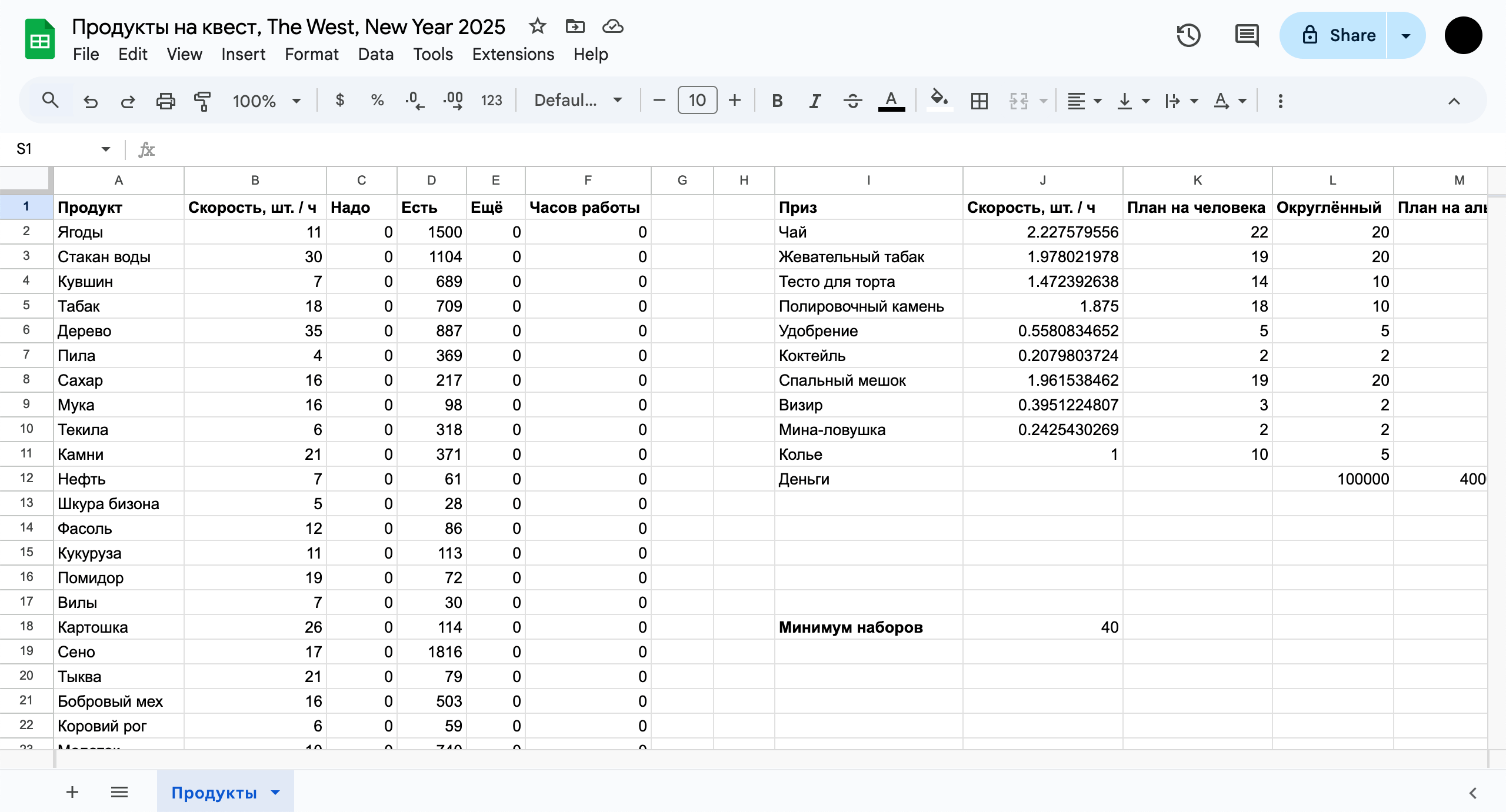Click the Move to folder icon
The height and width of the screenshot is (812, 1506).
tap(575, 26)
